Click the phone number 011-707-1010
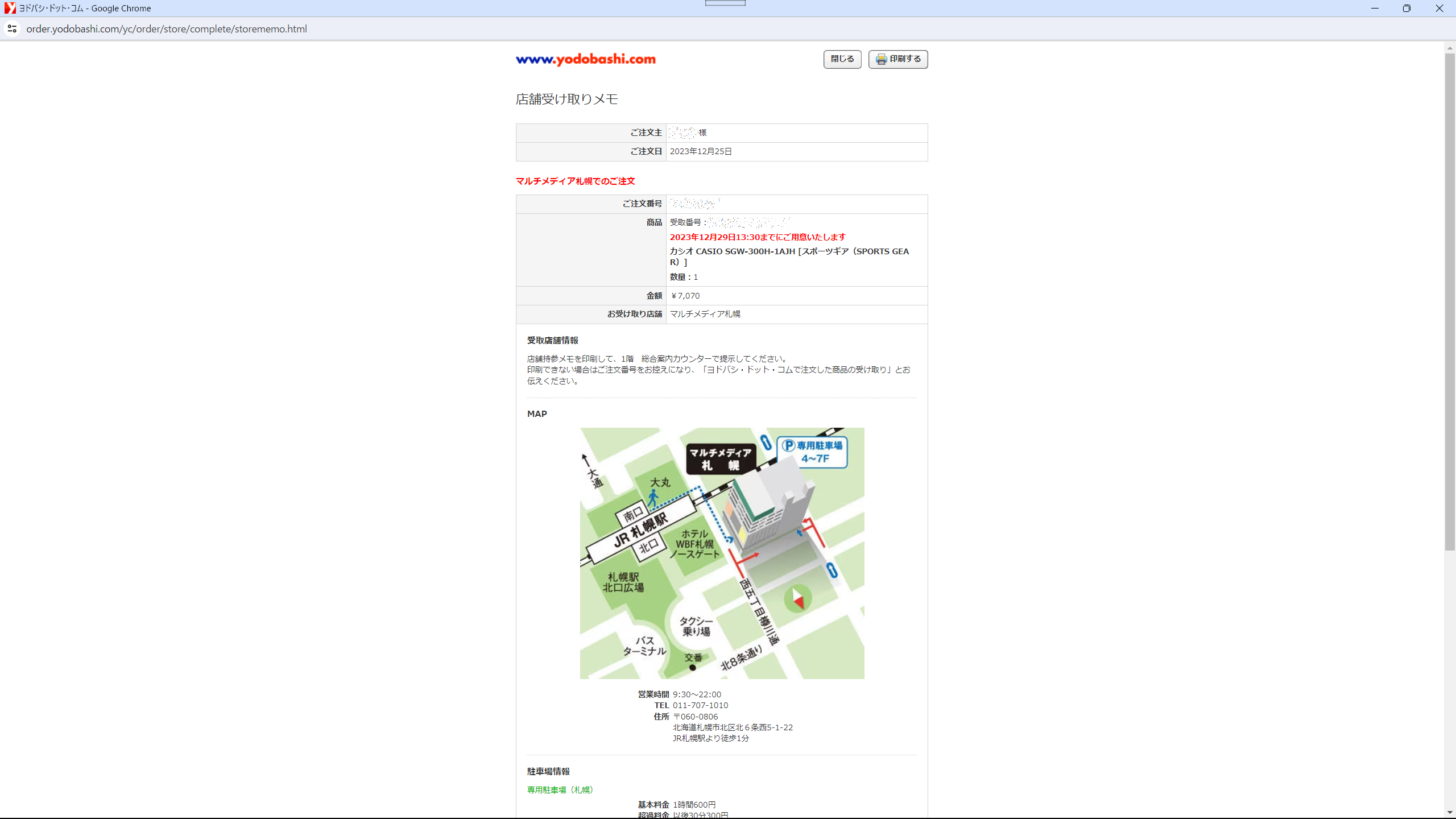1456x819 pixels. click(x=700, y=705)
